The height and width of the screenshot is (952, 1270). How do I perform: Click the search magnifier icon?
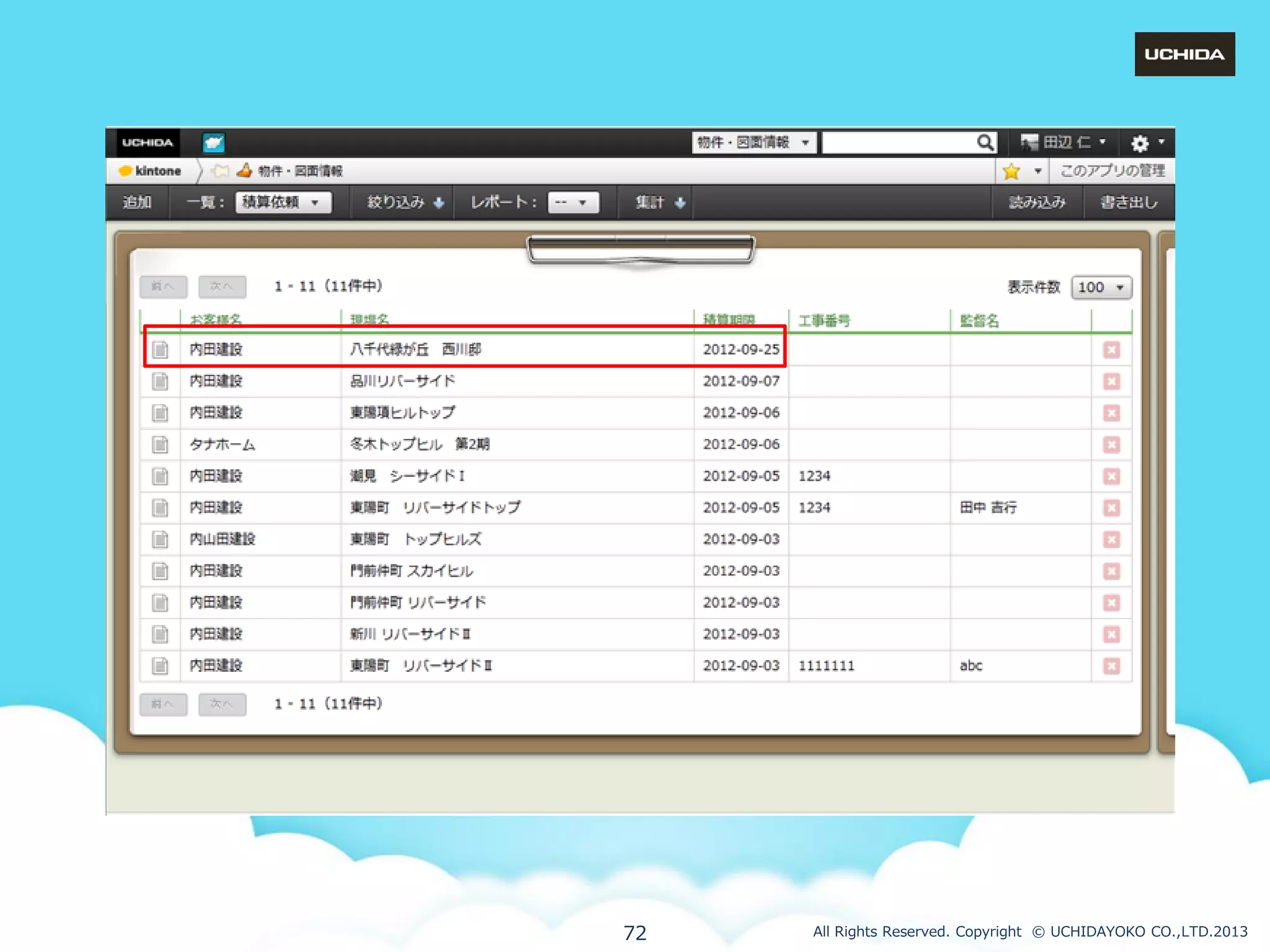click(985, 143)
